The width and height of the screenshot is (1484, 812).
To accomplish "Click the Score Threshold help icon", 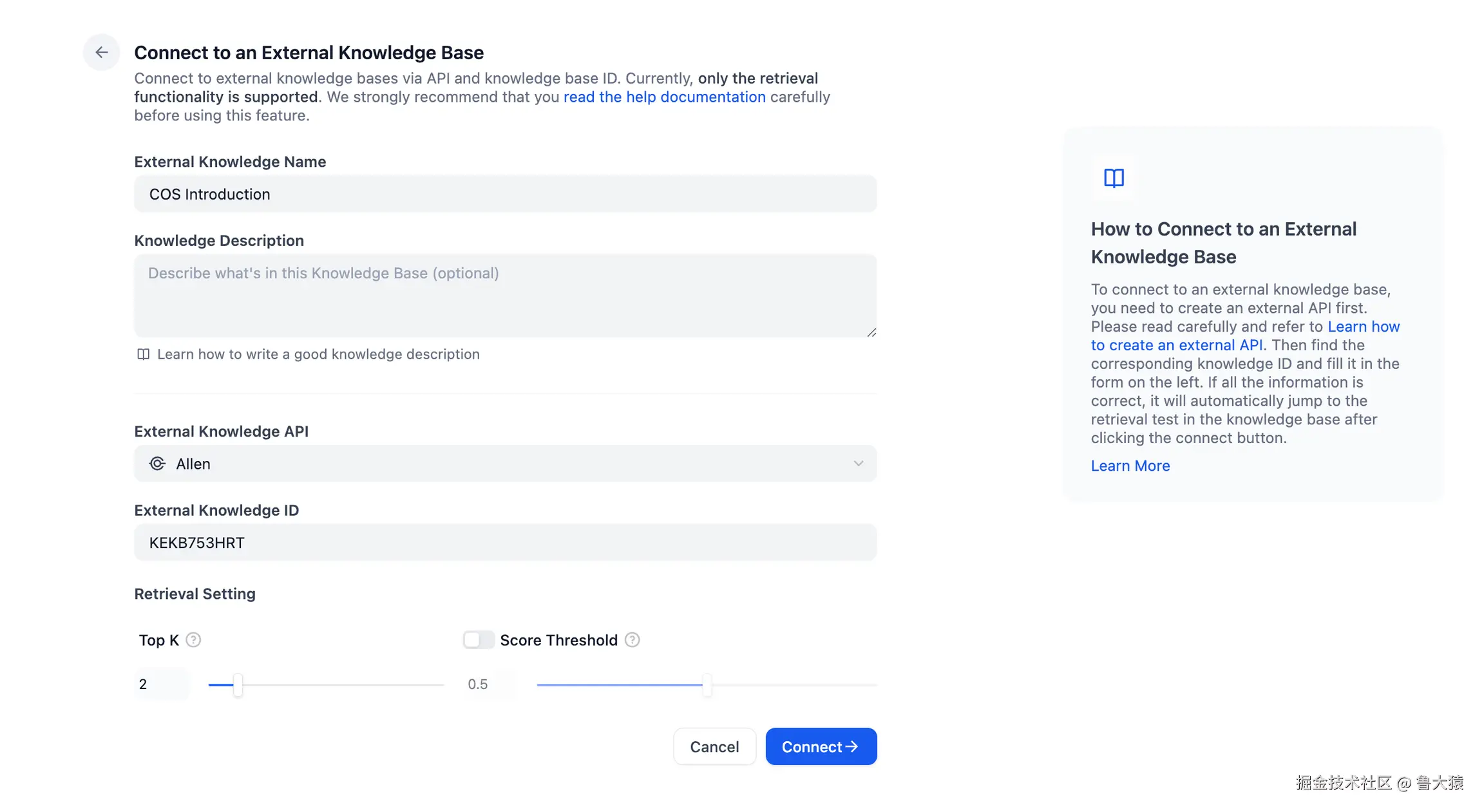I will click(x=633, y=640).
